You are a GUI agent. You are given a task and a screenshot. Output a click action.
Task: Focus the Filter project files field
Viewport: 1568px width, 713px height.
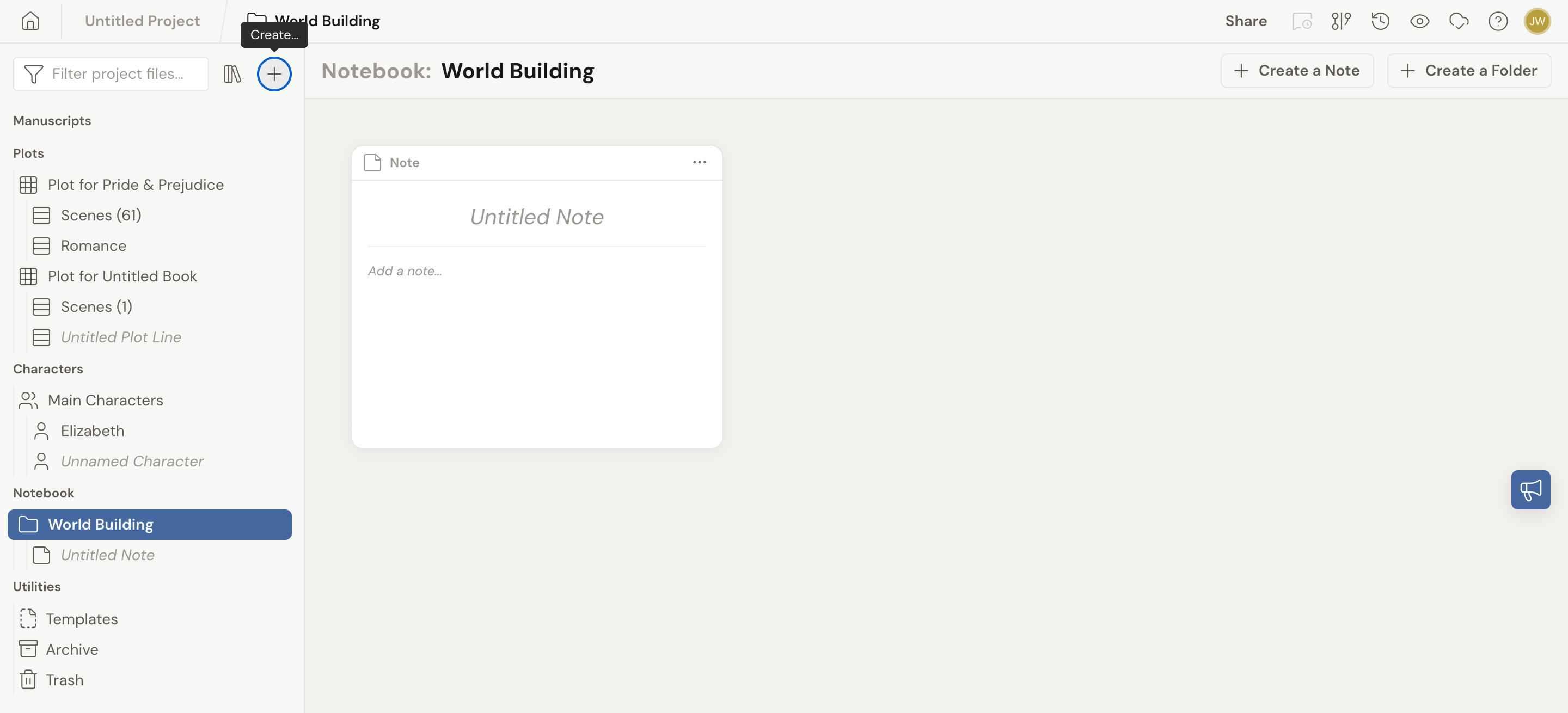click(x=111, y=73)
